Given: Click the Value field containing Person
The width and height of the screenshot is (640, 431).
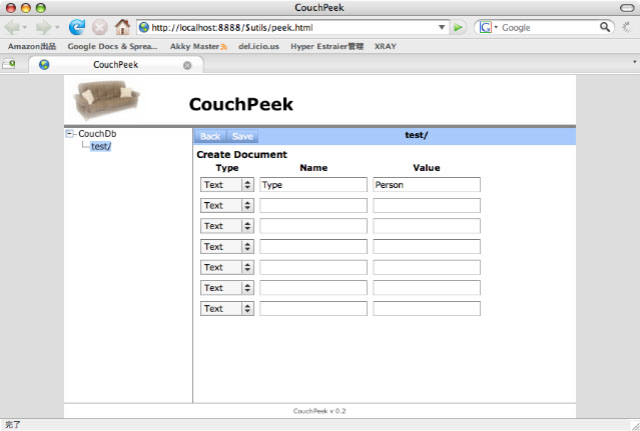Looking at the screenshot, I should coord(427,184).
